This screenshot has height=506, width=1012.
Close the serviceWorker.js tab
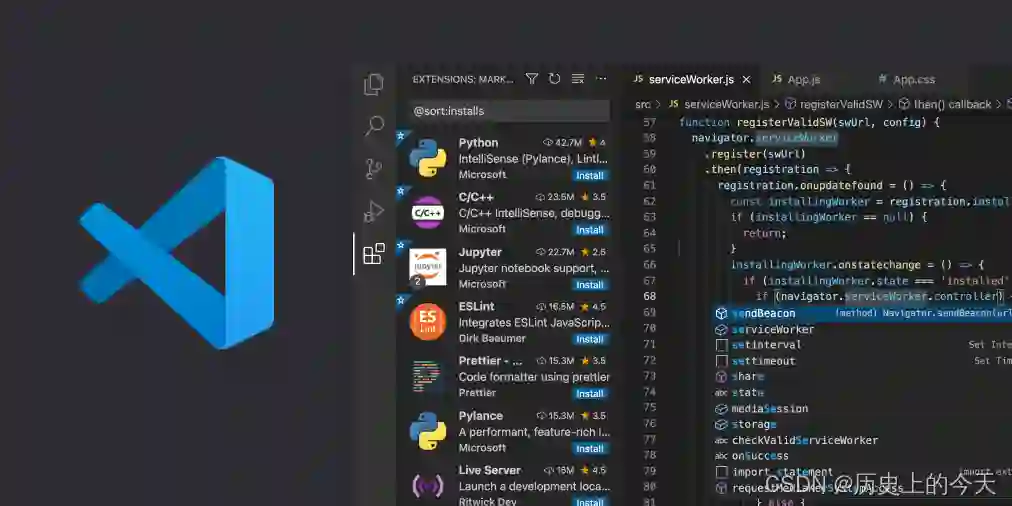747,79
